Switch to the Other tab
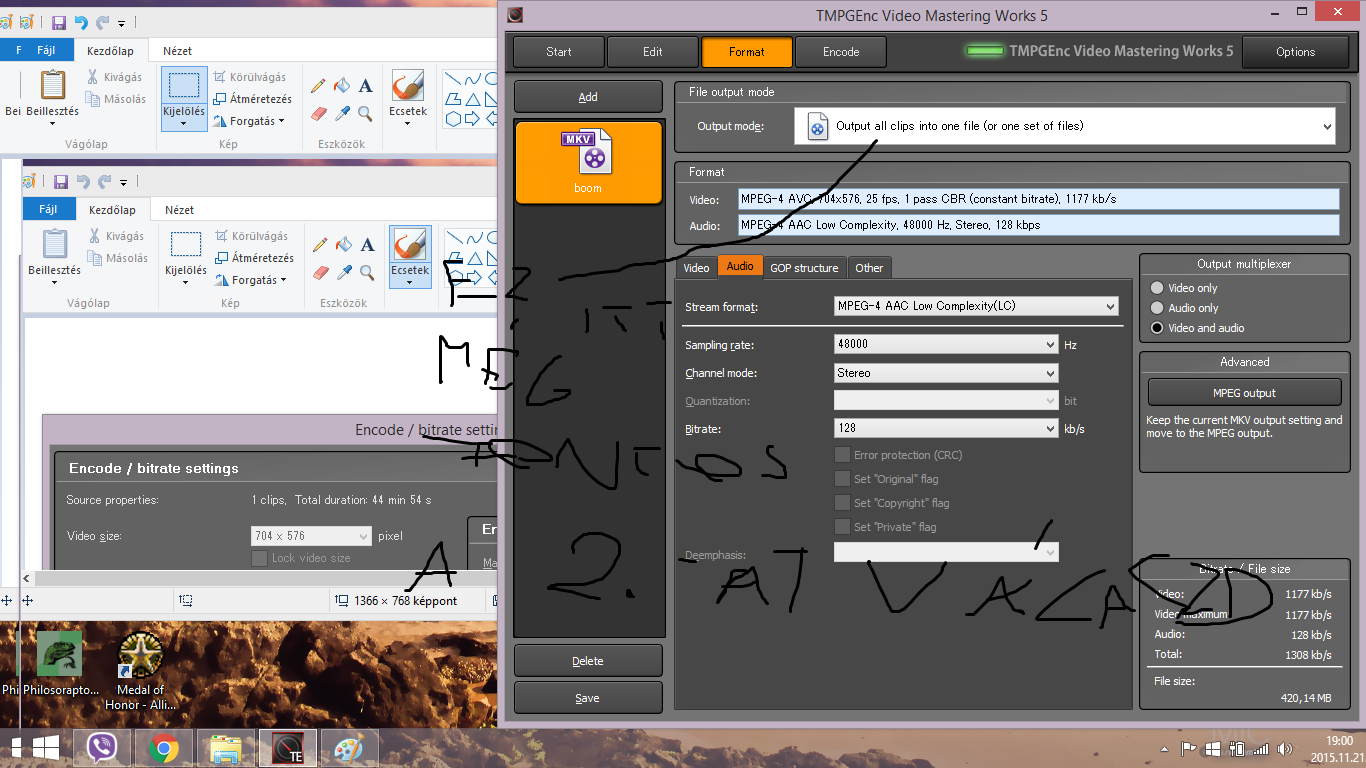 click(869, 267)
